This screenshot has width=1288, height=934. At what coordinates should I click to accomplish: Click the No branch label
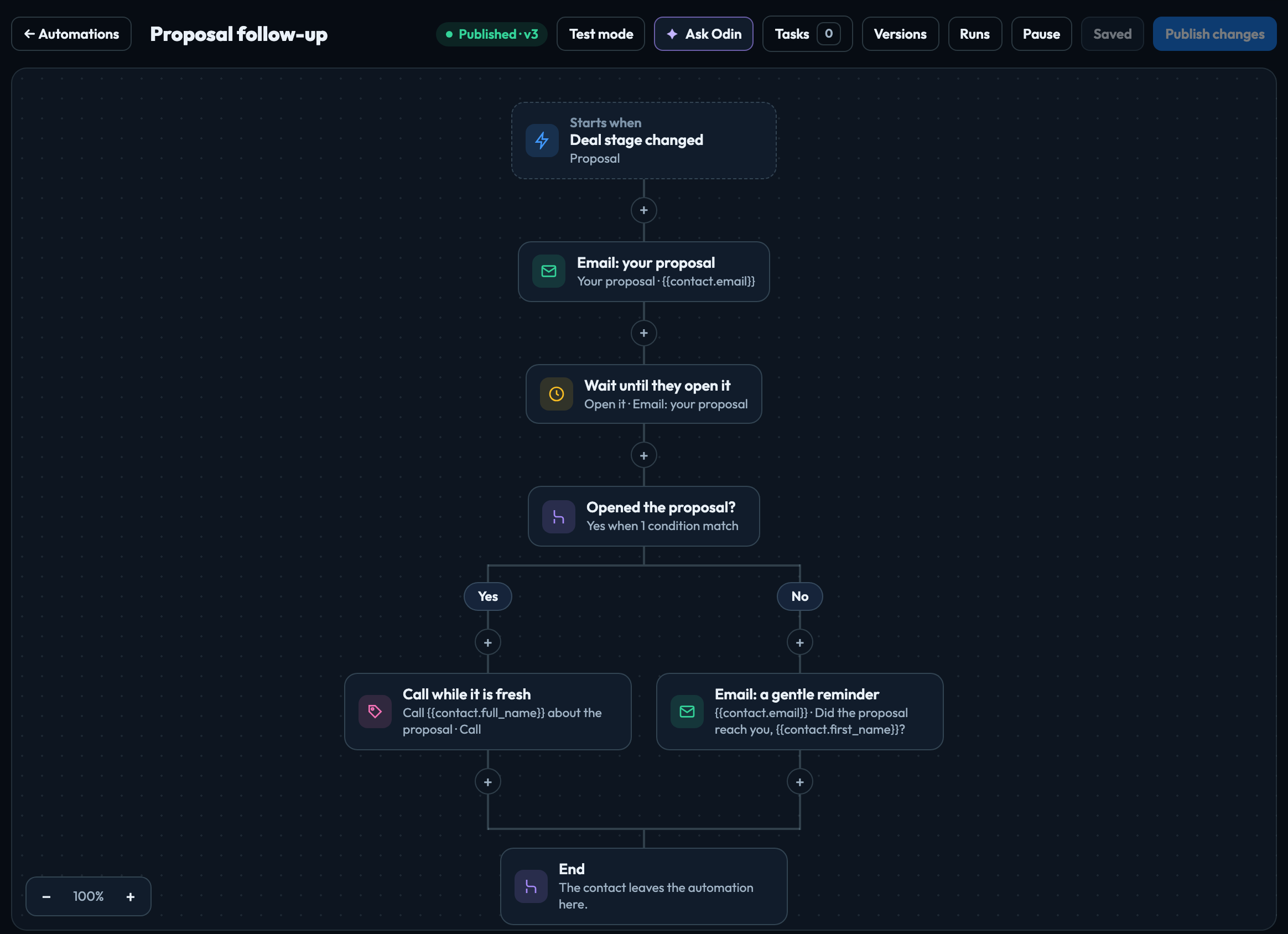(799, 596)
